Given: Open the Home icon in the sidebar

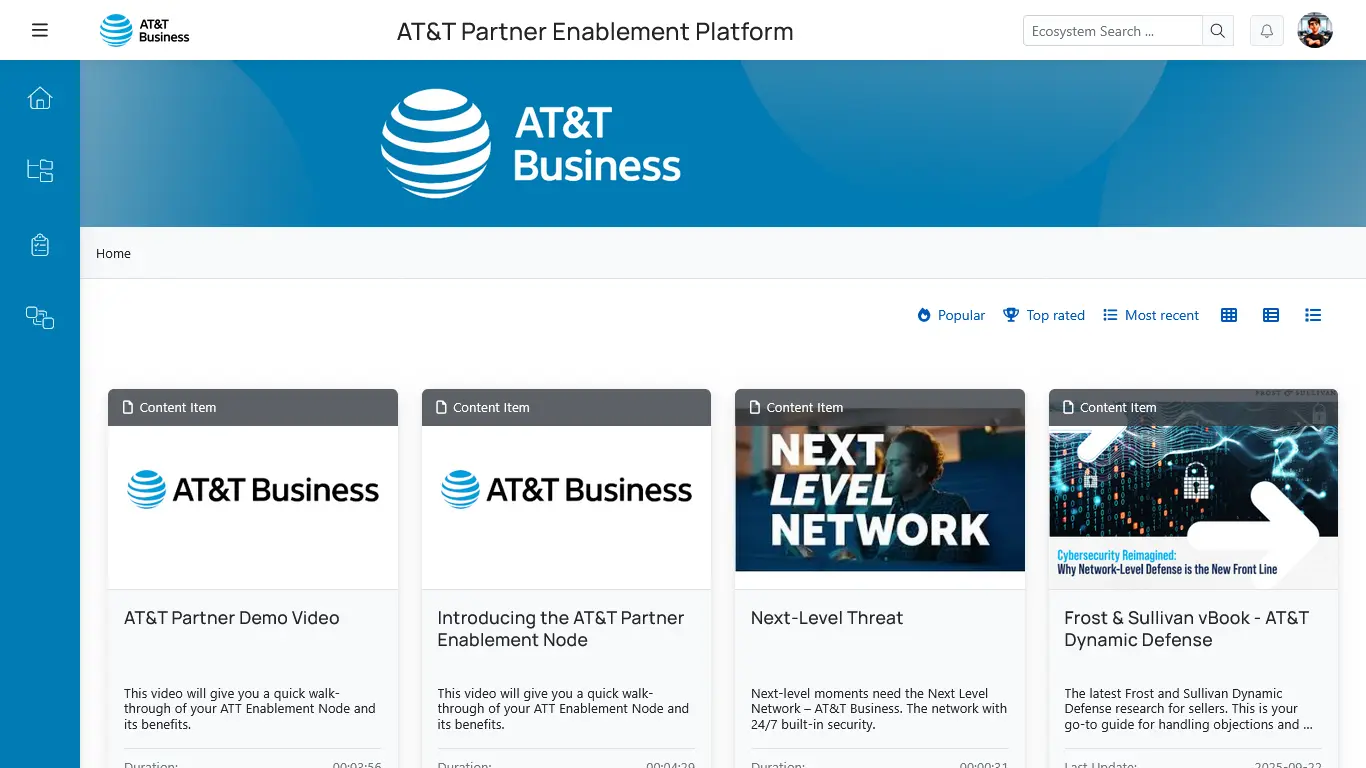Looking at the screenshot, I should pos(40,97).
